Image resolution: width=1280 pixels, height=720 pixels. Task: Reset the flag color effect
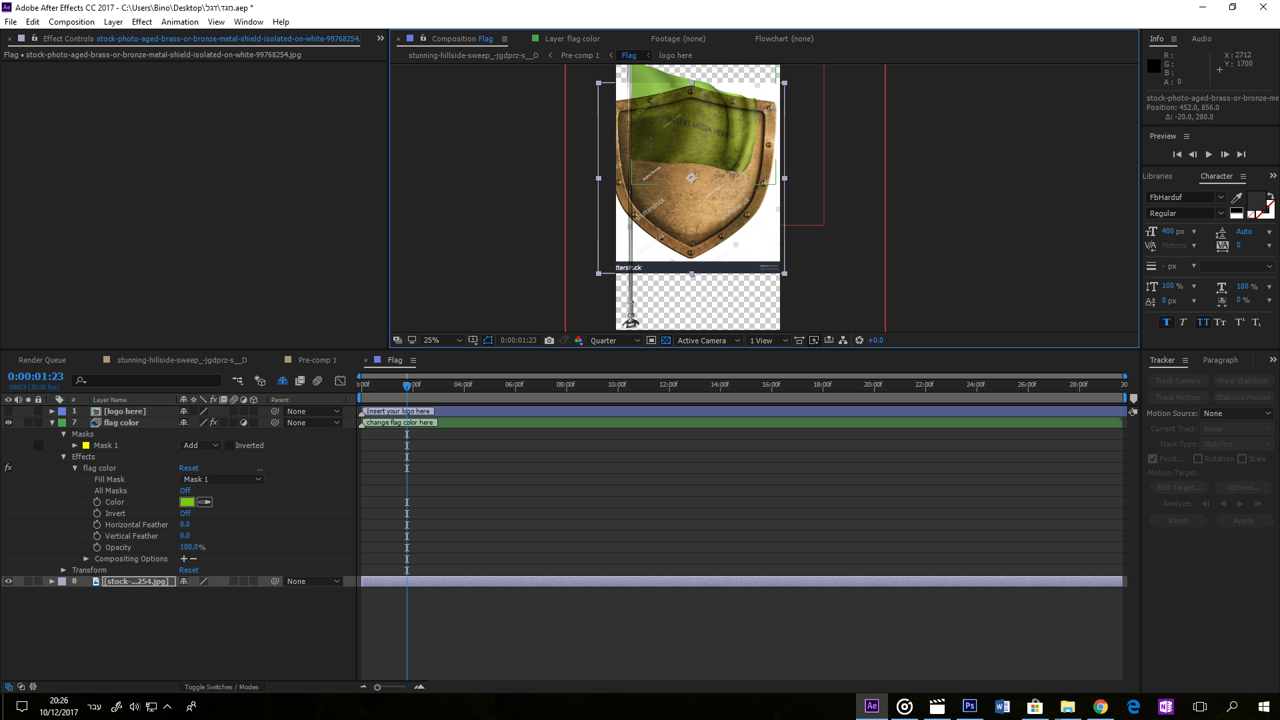(x=188, y=468)
